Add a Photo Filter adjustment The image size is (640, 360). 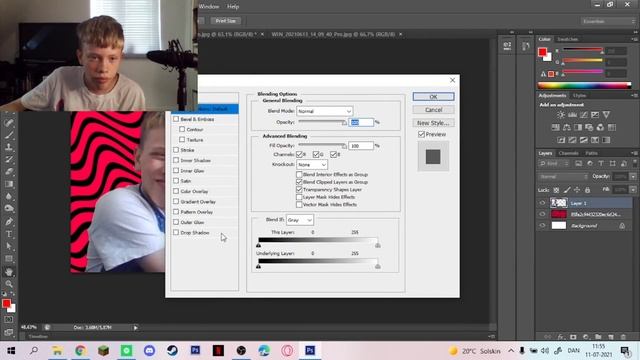point(589,127)
